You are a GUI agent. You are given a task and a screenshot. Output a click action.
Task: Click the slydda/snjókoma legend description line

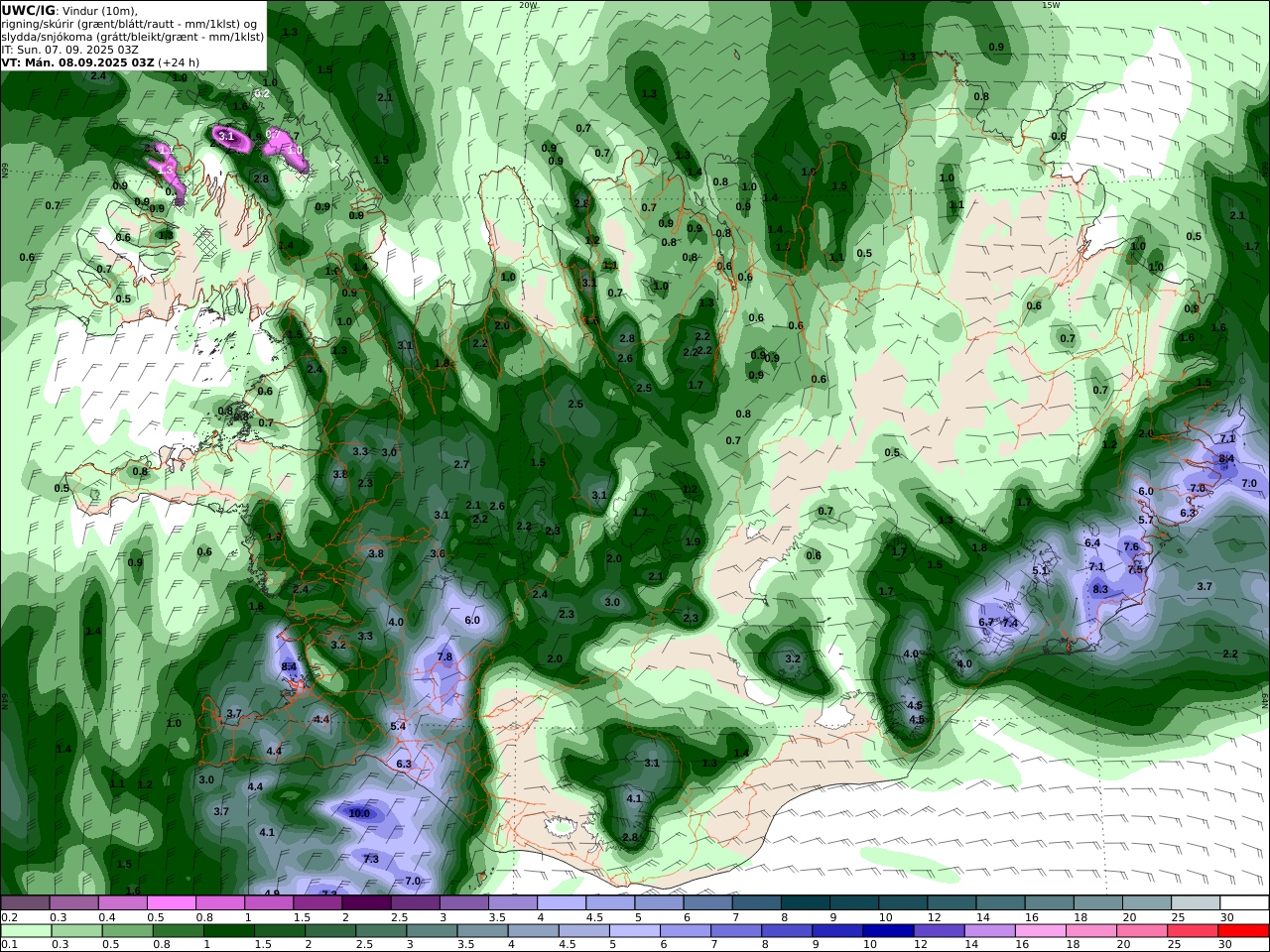pyautogui.click(x=132, y=37)
